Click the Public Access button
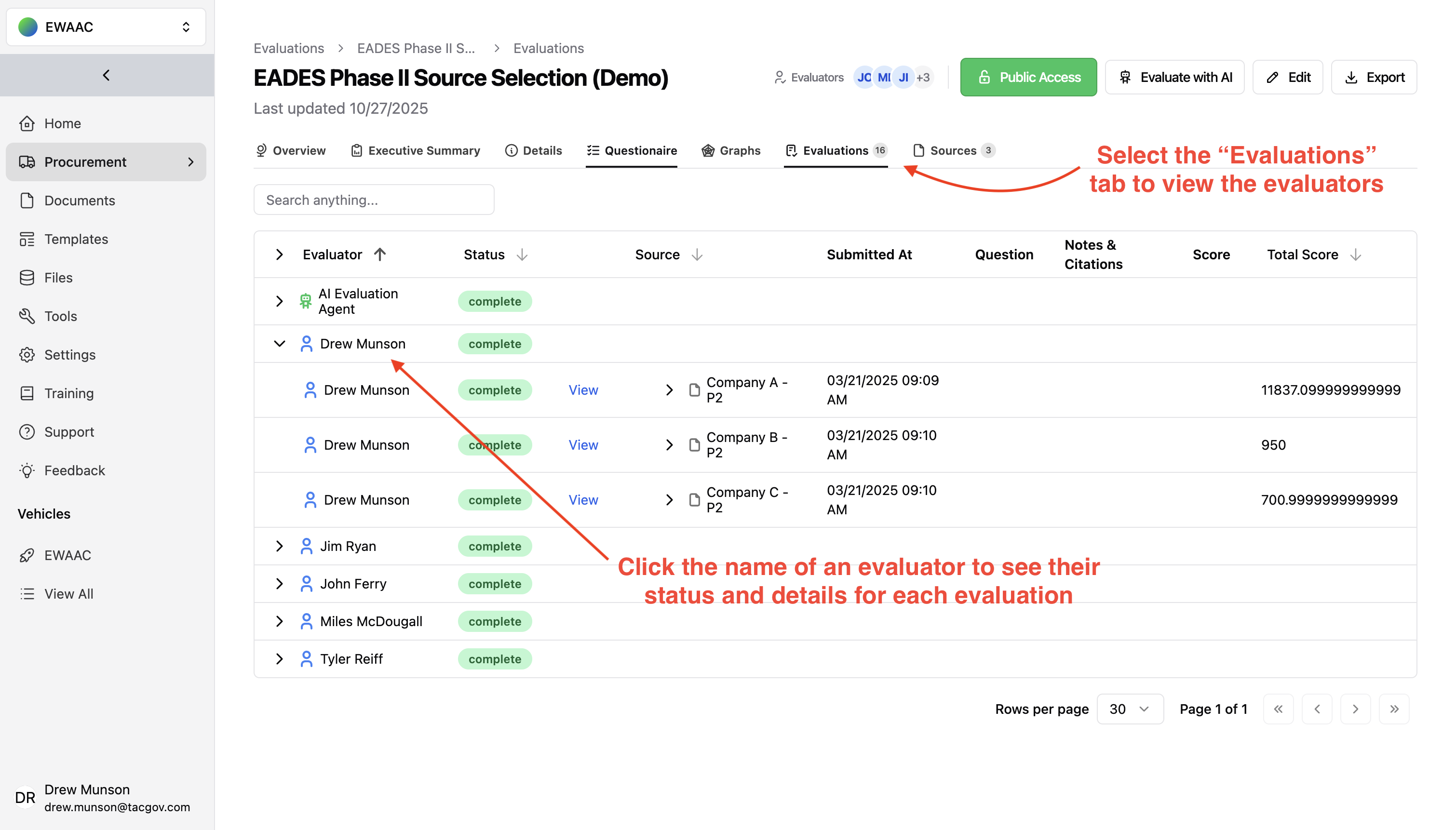Viewport: 1456px width, 830px height. tap(1028, 77)
